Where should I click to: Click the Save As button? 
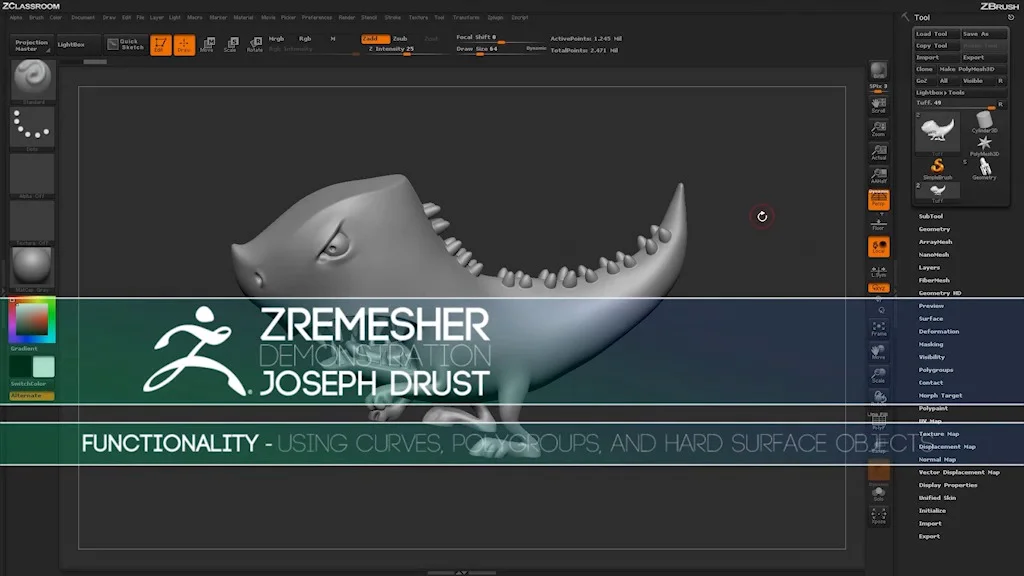(984, 34)
